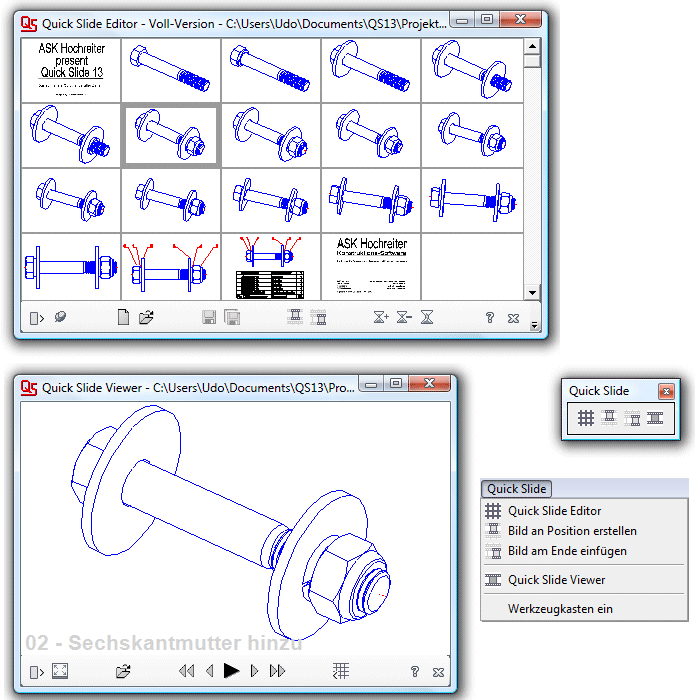Open a slide file from the Viewer toolbar

click(x=123, y=671)
